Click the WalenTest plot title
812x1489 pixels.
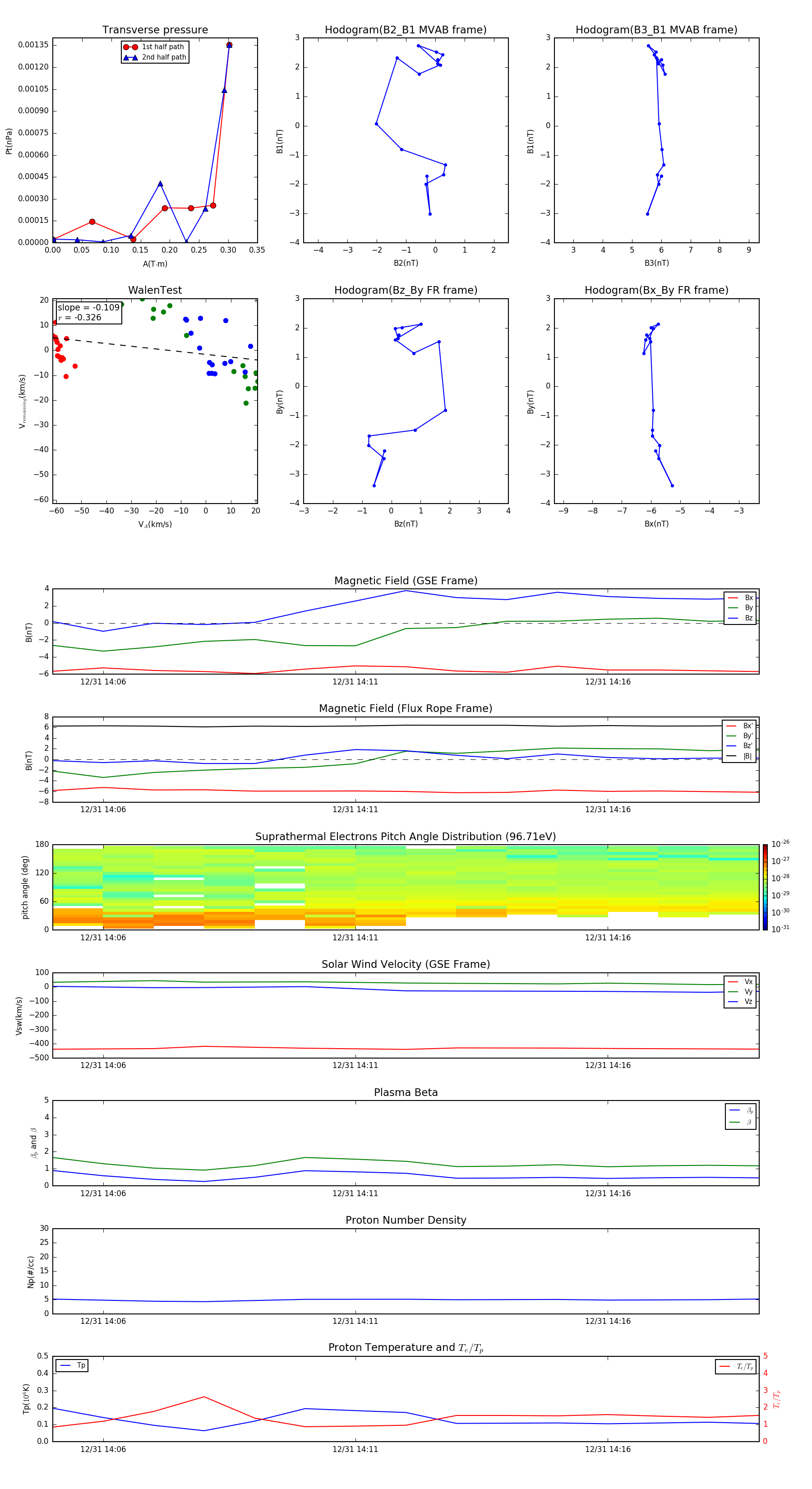coord(155,290)
